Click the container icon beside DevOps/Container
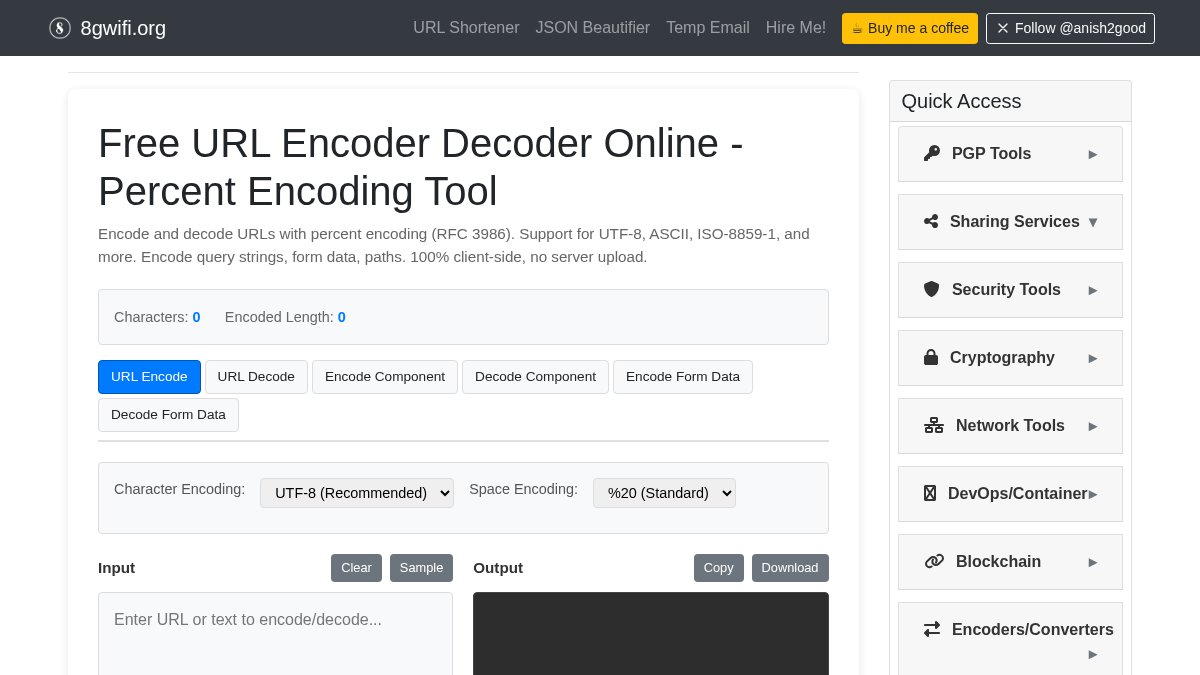 coord(930,493)
